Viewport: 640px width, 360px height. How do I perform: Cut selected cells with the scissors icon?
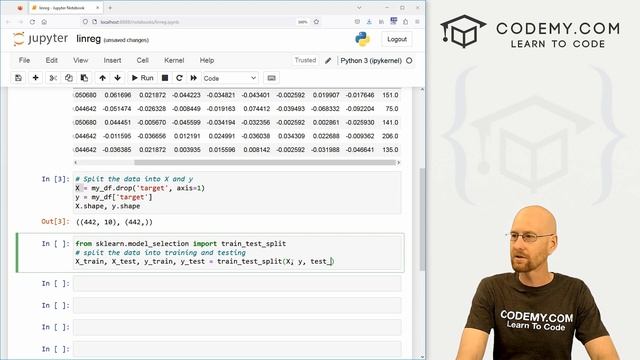pos(53,78)
